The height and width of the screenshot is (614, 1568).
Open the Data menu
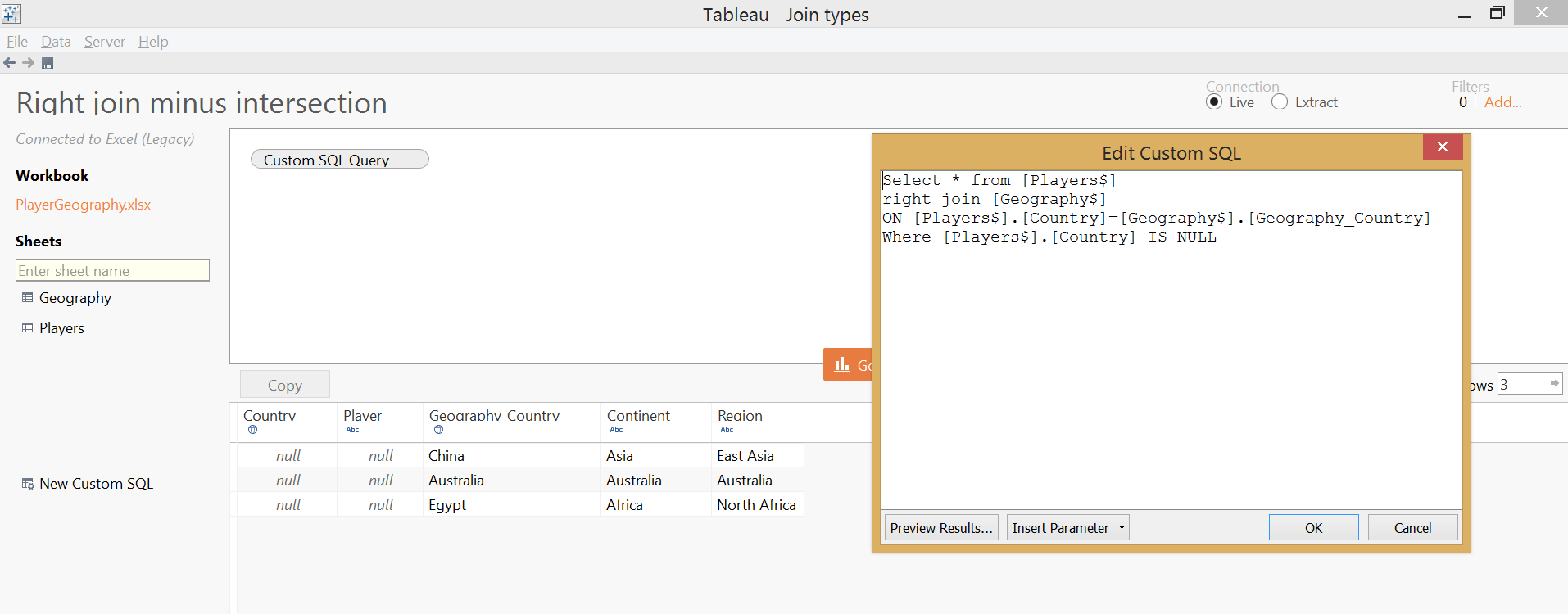56,42
